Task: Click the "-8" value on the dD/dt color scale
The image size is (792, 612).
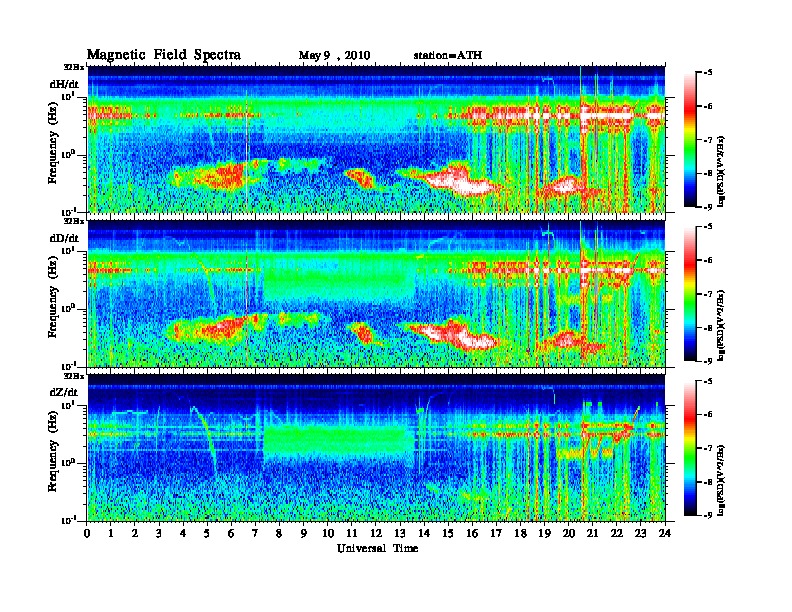Action: 708,327
